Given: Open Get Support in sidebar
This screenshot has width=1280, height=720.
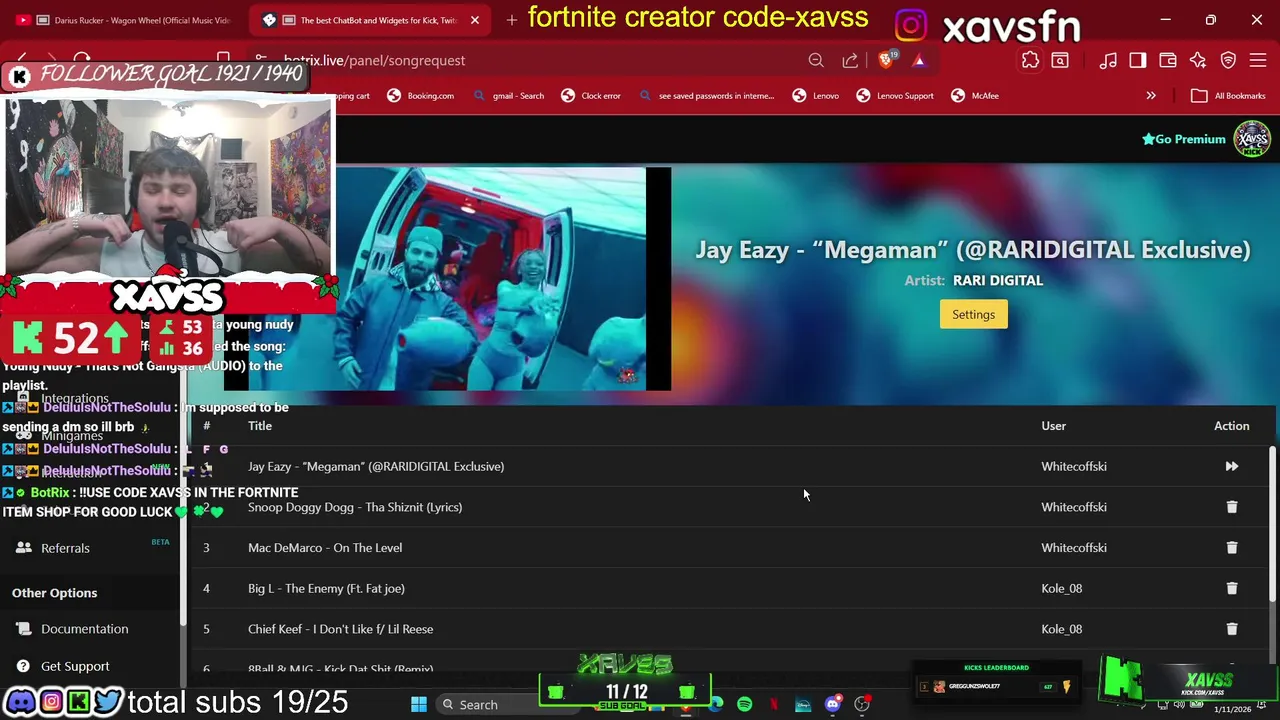Looking at the screenshot, I should 75,666.
